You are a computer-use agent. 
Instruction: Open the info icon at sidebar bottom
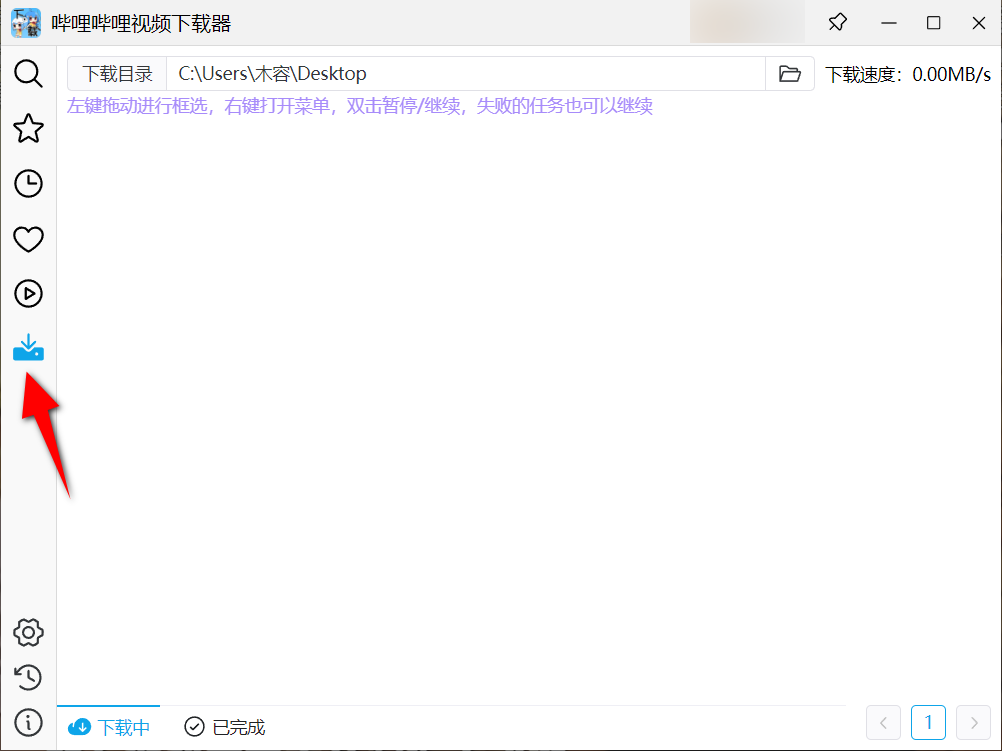pos(28,722)
